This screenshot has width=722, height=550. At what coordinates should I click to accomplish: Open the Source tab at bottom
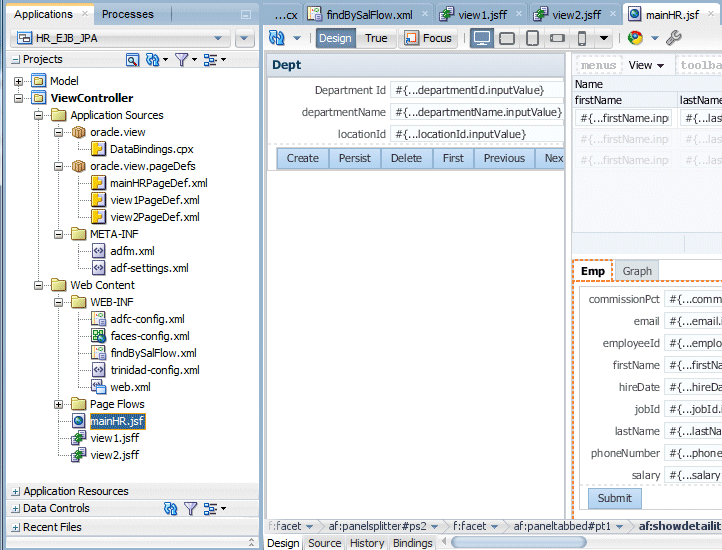coord(325,543)
